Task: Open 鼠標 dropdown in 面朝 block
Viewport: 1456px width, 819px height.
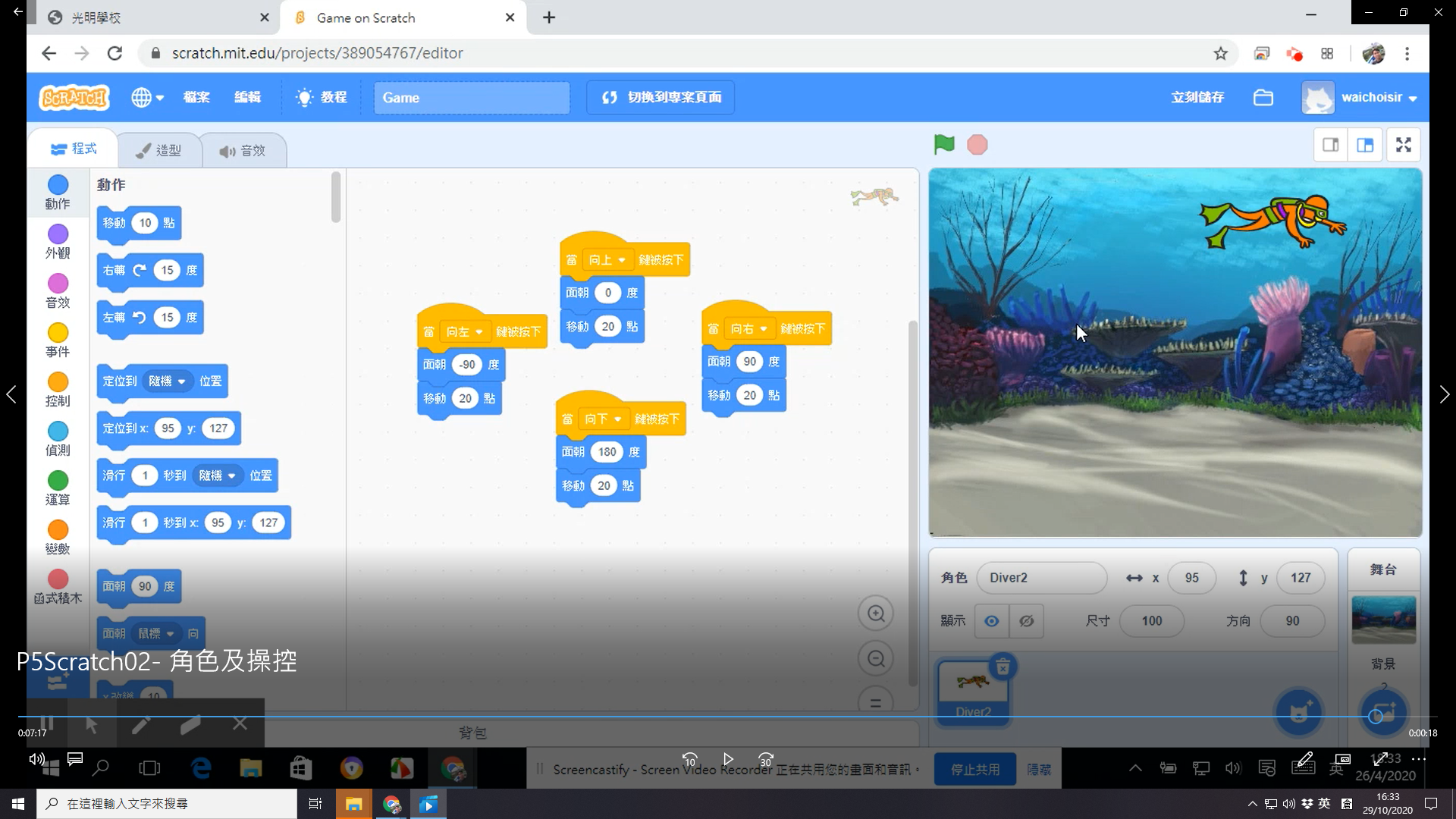Action: click(x=156, y=633)
